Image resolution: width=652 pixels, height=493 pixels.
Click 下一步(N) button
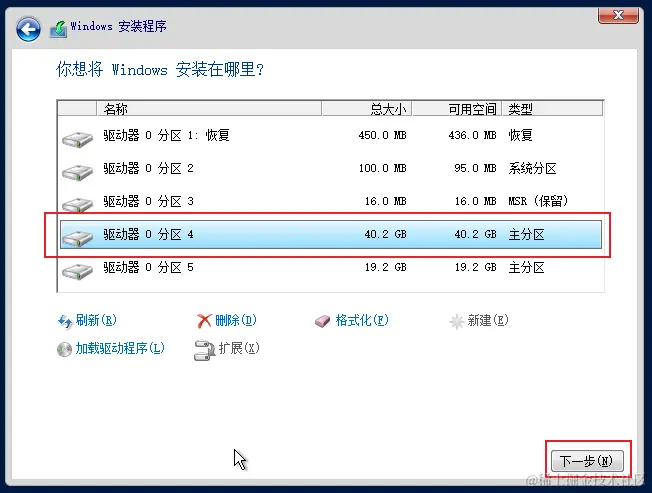587,461
